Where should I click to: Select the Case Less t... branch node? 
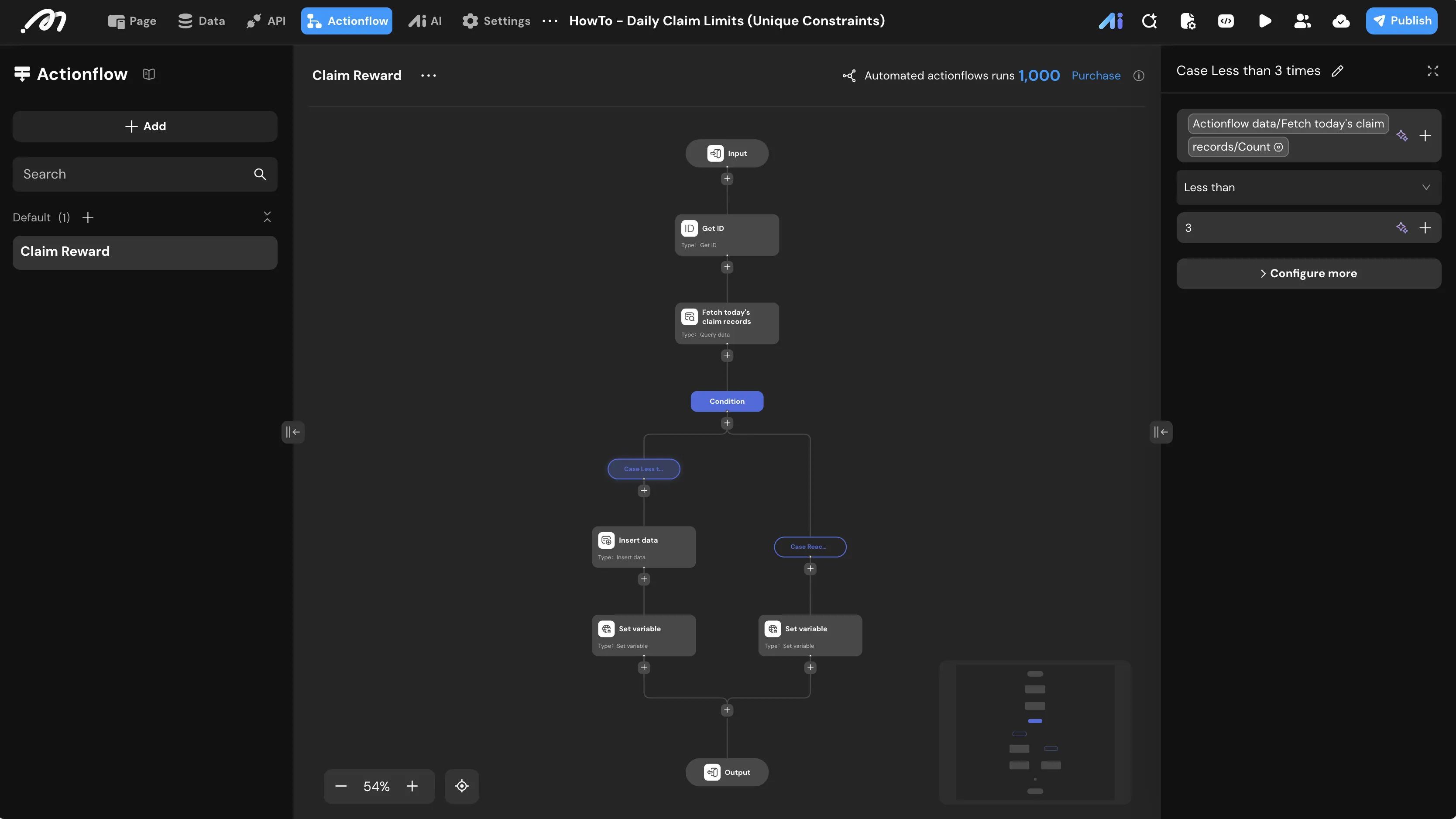tap(644, 468)
